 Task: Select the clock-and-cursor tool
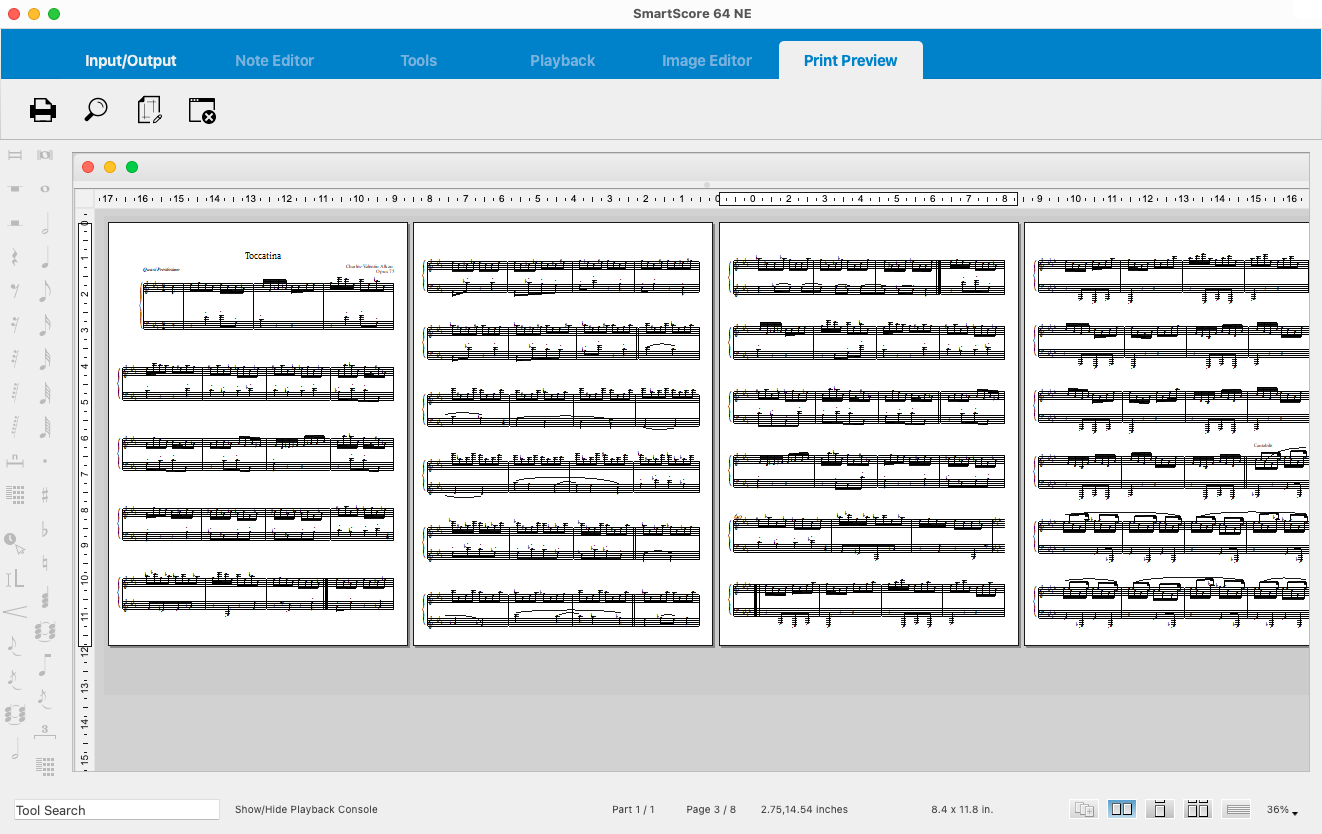coord(14,543)
